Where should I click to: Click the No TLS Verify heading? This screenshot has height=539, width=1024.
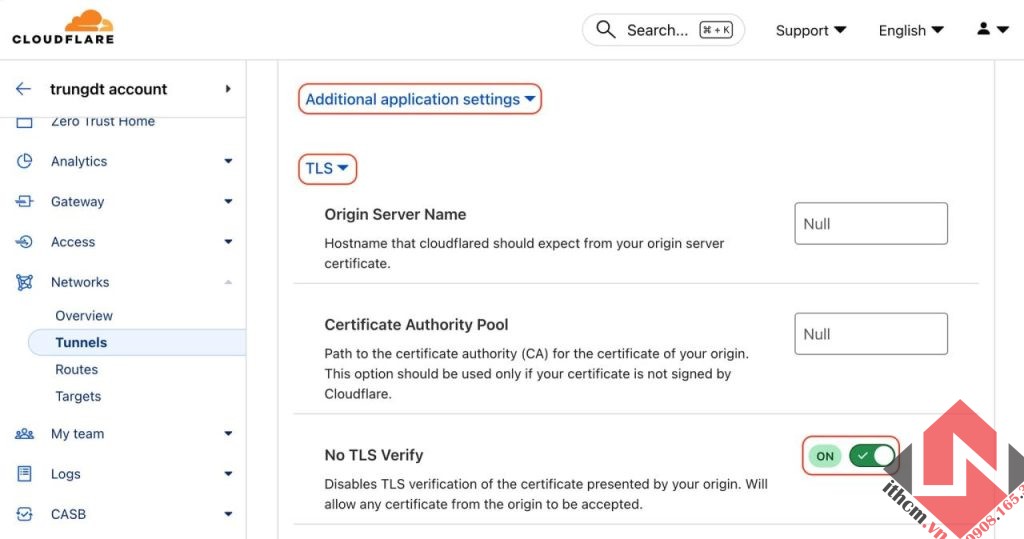coord(374,455)
